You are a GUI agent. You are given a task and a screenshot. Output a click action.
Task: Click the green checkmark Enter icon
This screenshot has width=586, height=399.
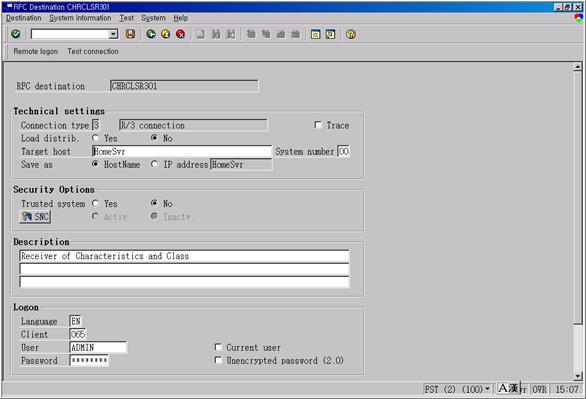click(x=16, y=34)
